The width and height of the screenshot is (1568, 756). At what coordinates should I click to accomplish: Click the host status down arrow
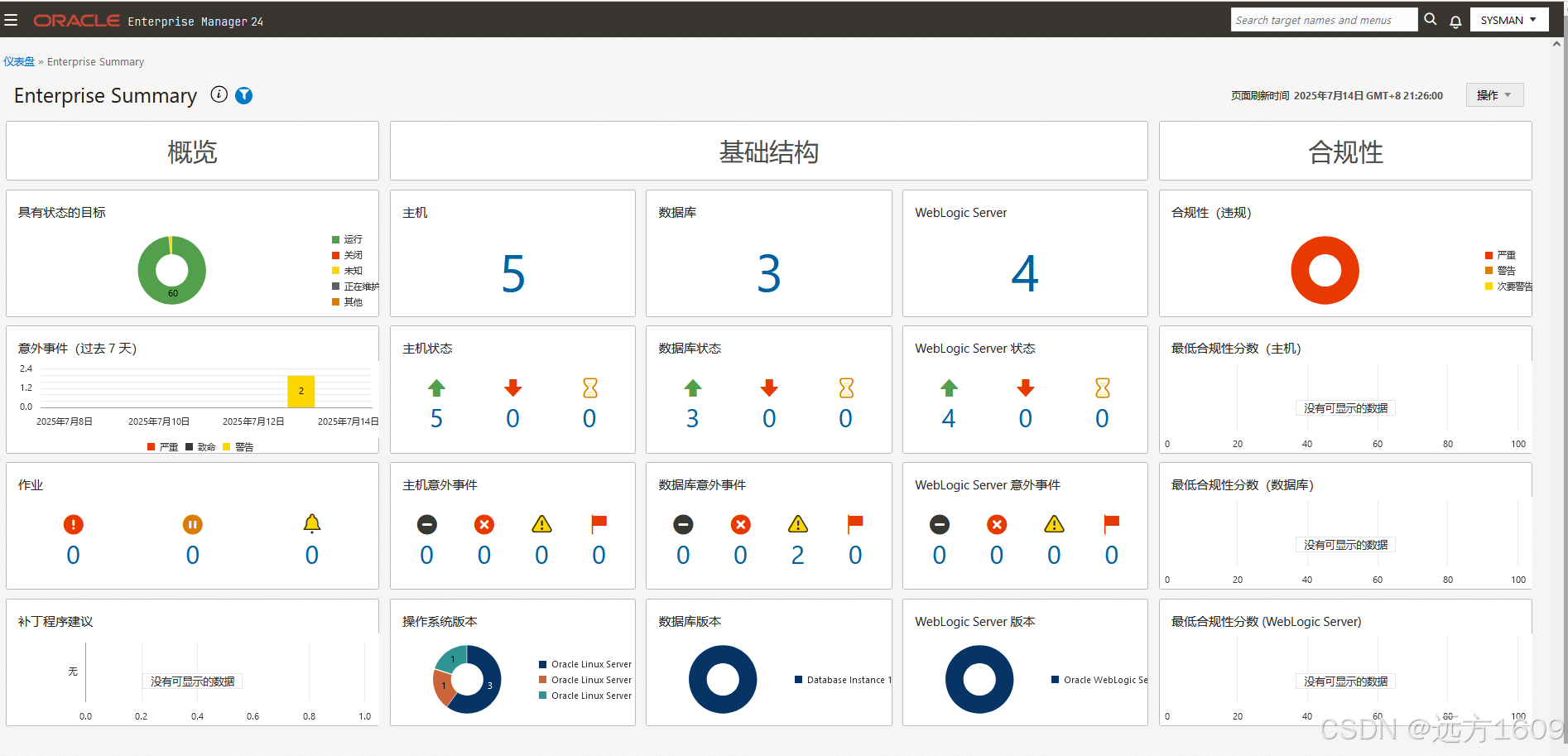[513, 388]
